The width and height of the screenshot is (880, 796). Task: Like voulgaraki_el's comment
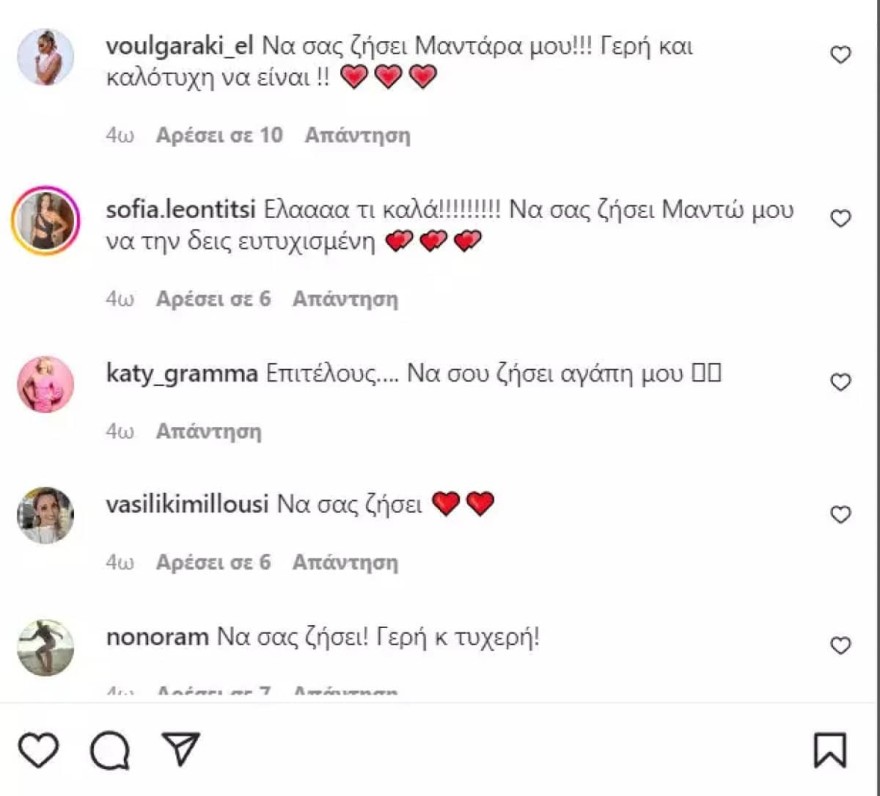pos(841,56)
